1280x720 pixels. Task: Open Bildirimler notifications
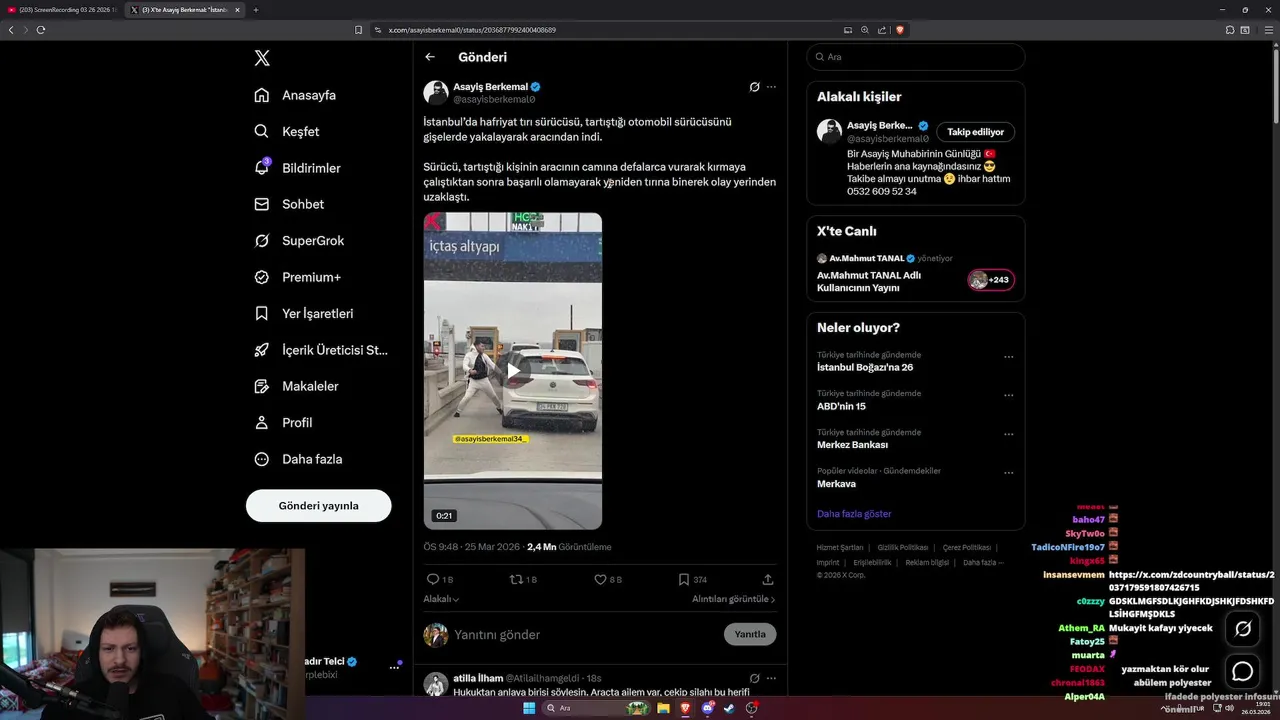tap(297, 168)
